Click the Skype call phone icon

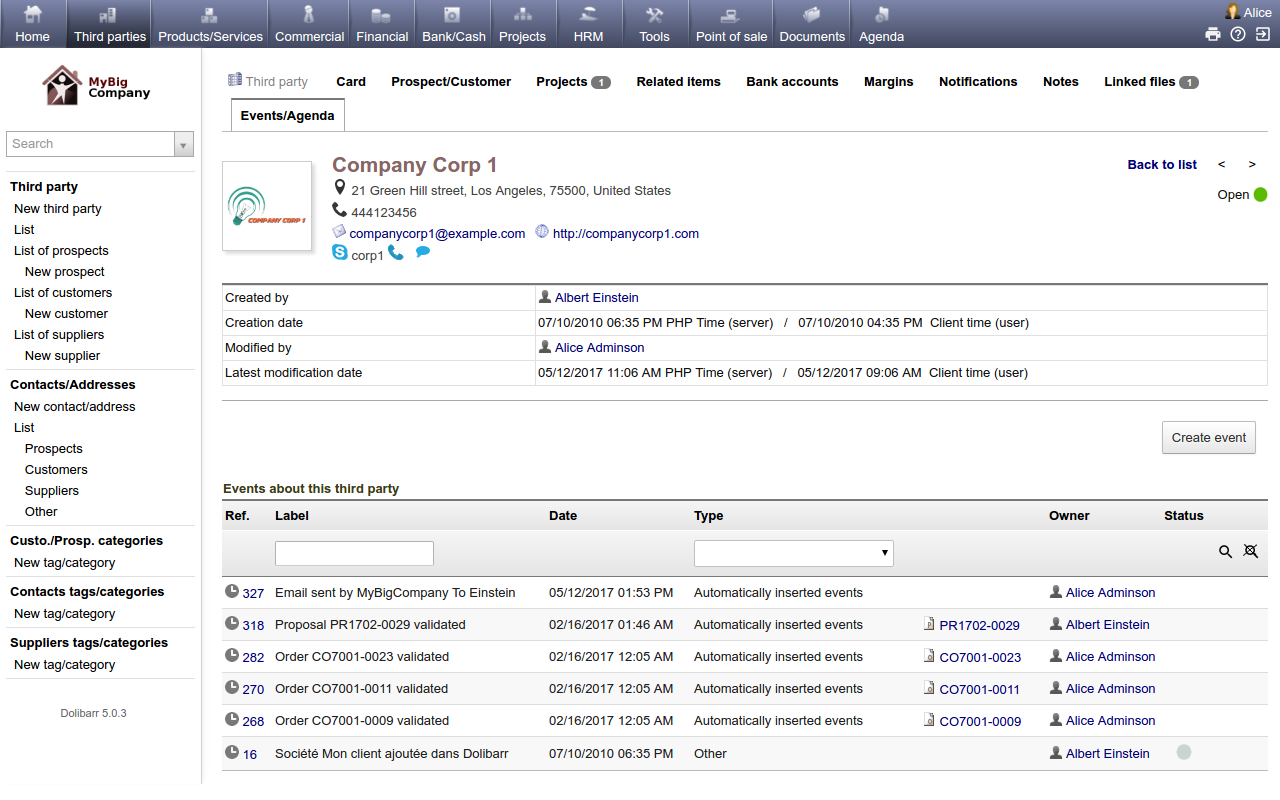(x=396, y=253)
